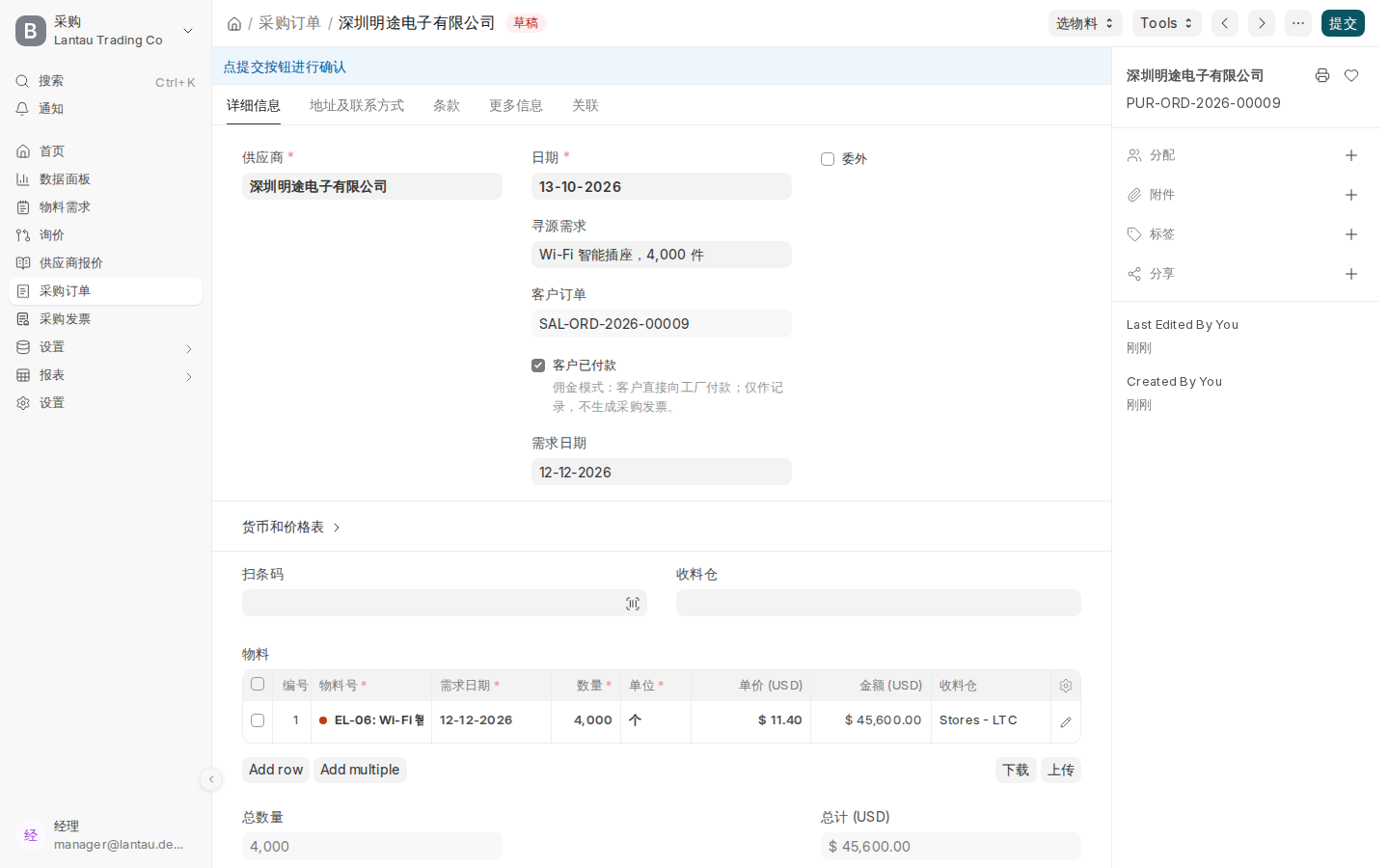The height and width of the screenshot is (868, 1389).
Task: Open the 更多信息 tab
Action: [516, 106]
